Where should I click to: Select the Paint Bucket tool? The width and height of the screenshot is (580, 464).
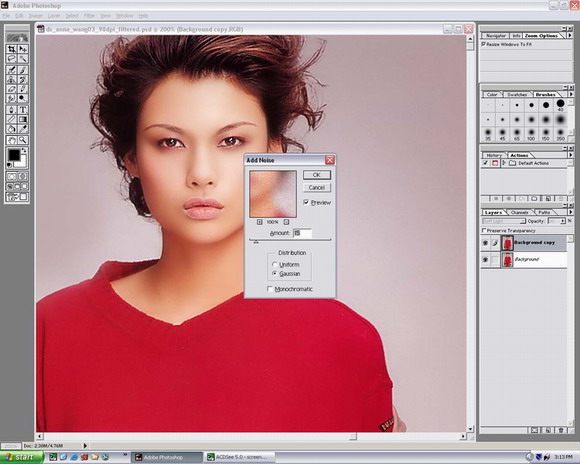[x=12, y=129]
